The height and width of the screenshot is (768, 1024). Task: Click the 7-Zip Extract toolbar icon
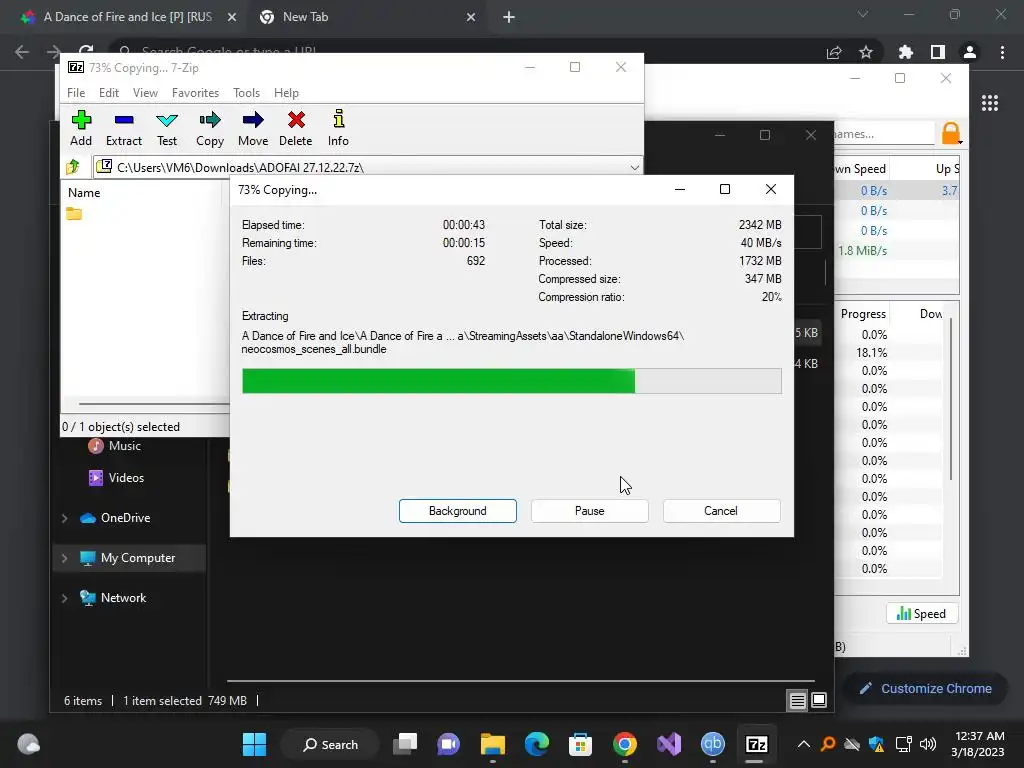point(123,128)
